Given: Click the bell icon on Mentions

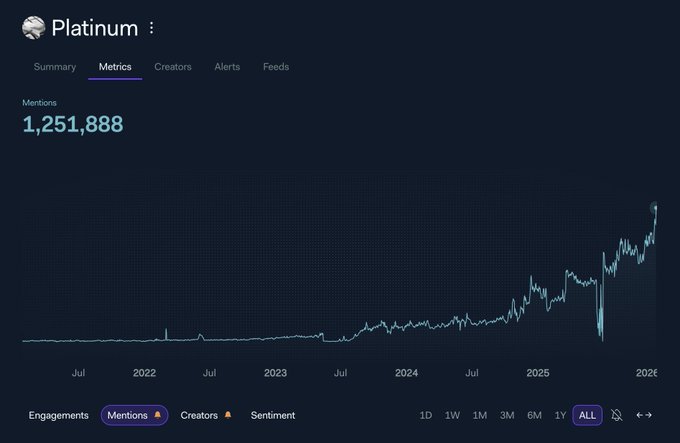Looking at the screenshot, I should (x=157, y=415).
